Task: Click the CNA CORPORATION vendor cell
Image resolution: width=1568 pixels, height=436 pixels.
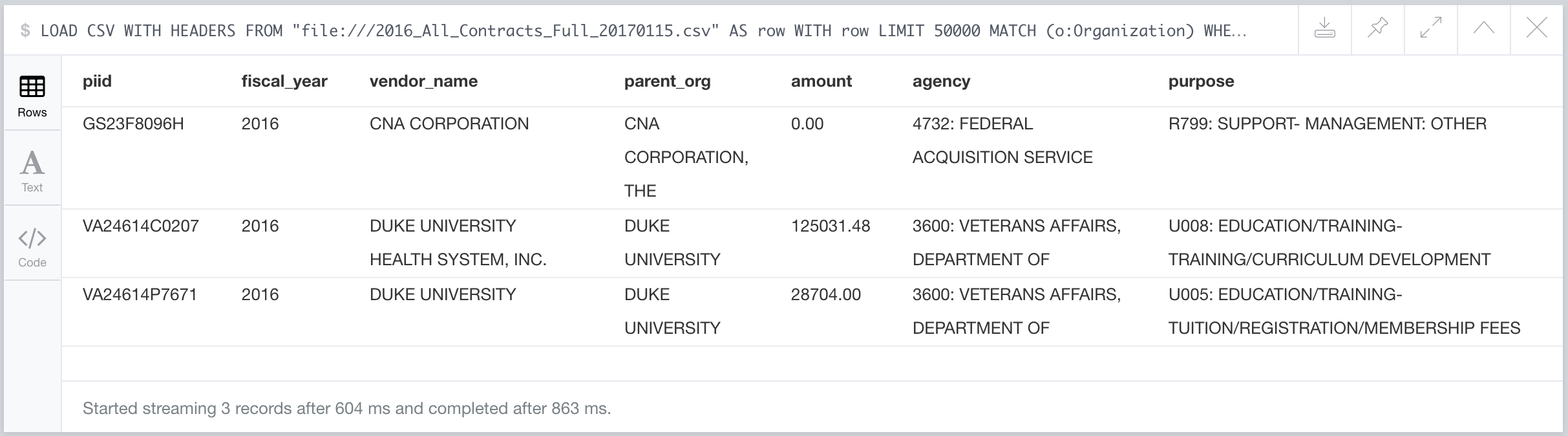Action: click(x=449, y=124)
